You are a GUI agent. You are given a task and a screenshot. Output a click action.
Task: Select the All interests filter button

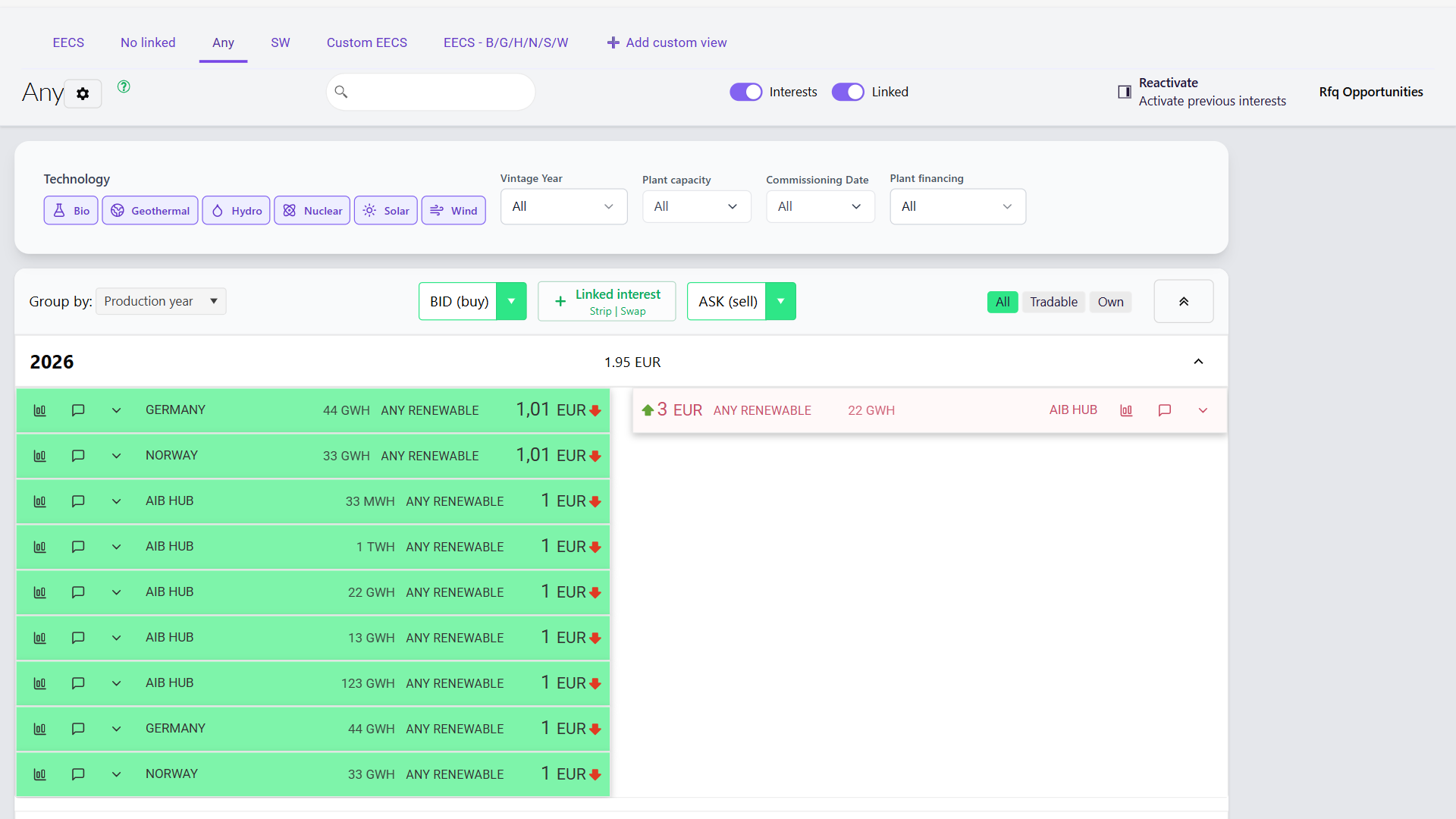[1003, 302]
